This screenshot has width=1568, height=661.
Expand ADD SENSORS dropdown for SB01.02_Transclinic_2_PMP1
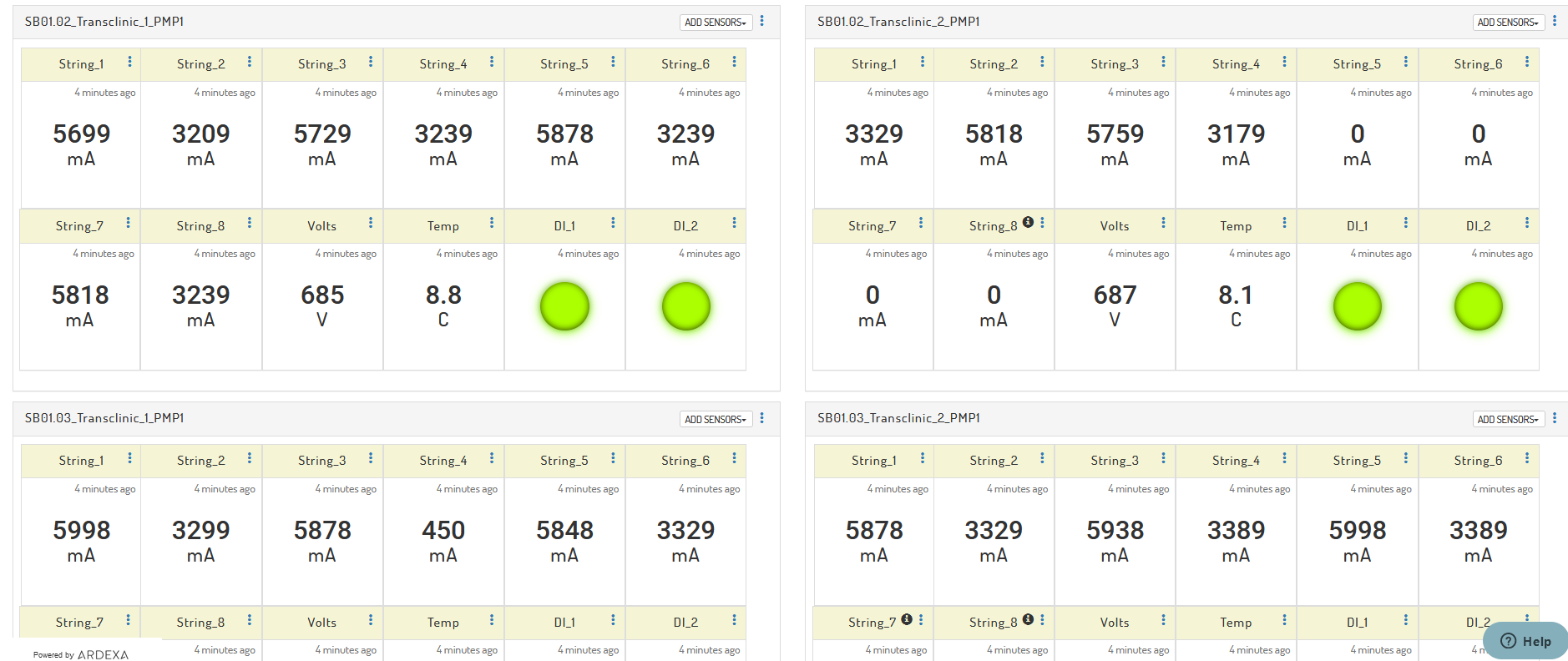click(x=1508, y=23)
